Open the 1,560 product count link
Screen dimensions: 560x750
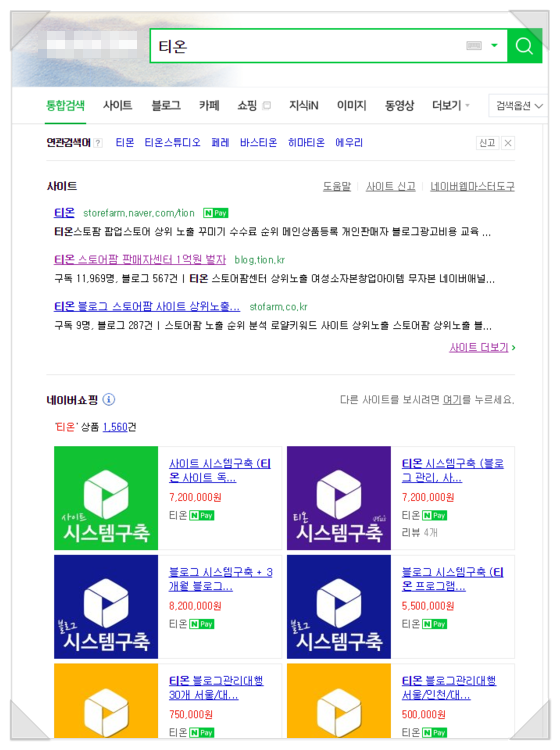[x=115, y=427]
